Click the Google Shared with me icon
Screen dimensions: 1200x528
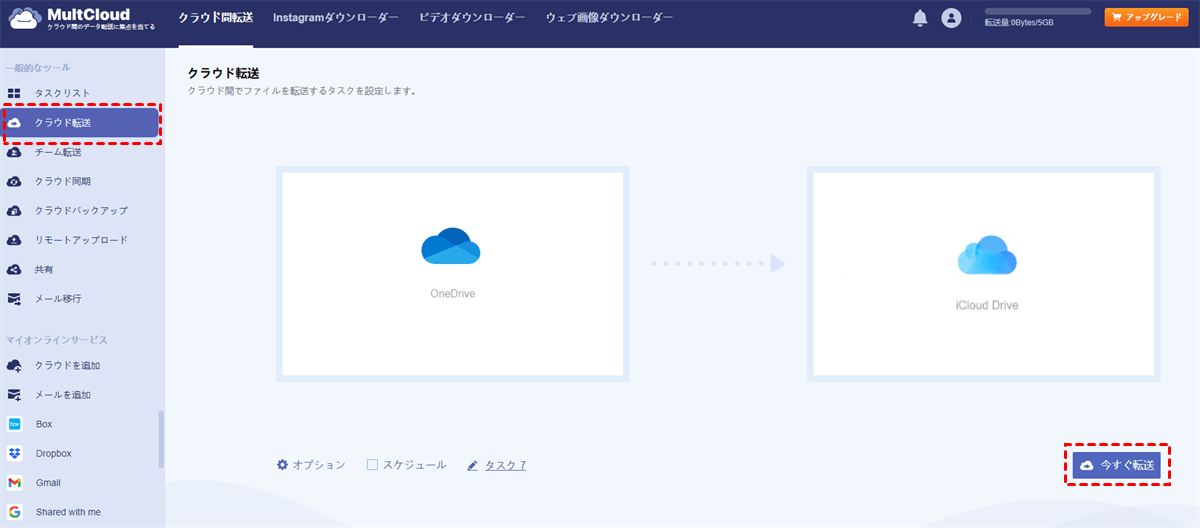tap(15, 512)
